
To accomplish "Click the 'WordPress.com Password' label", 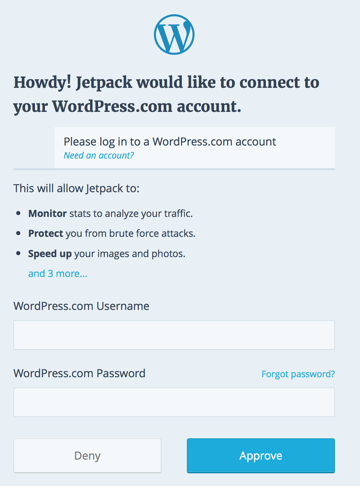I will [79, 373].
